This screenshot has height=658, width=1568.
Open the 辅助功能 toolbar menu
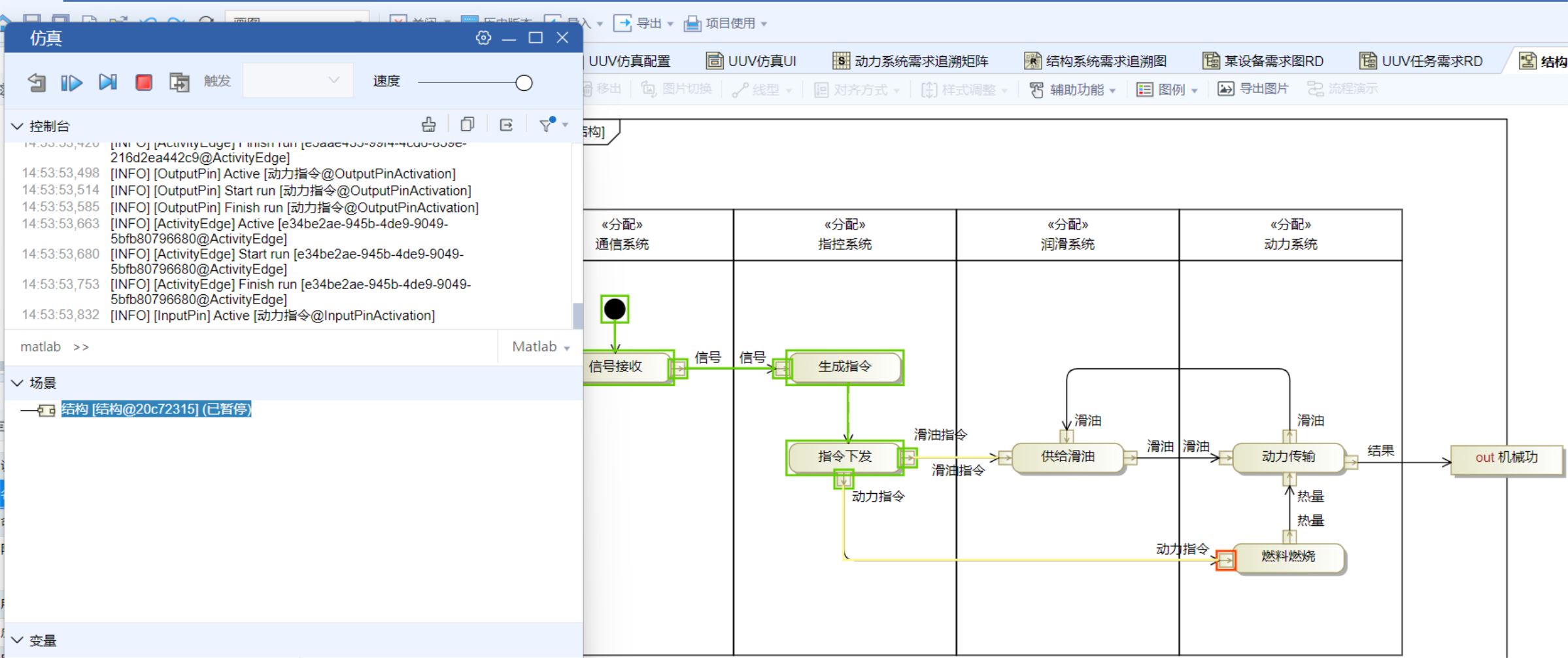tap(1072, 90)
